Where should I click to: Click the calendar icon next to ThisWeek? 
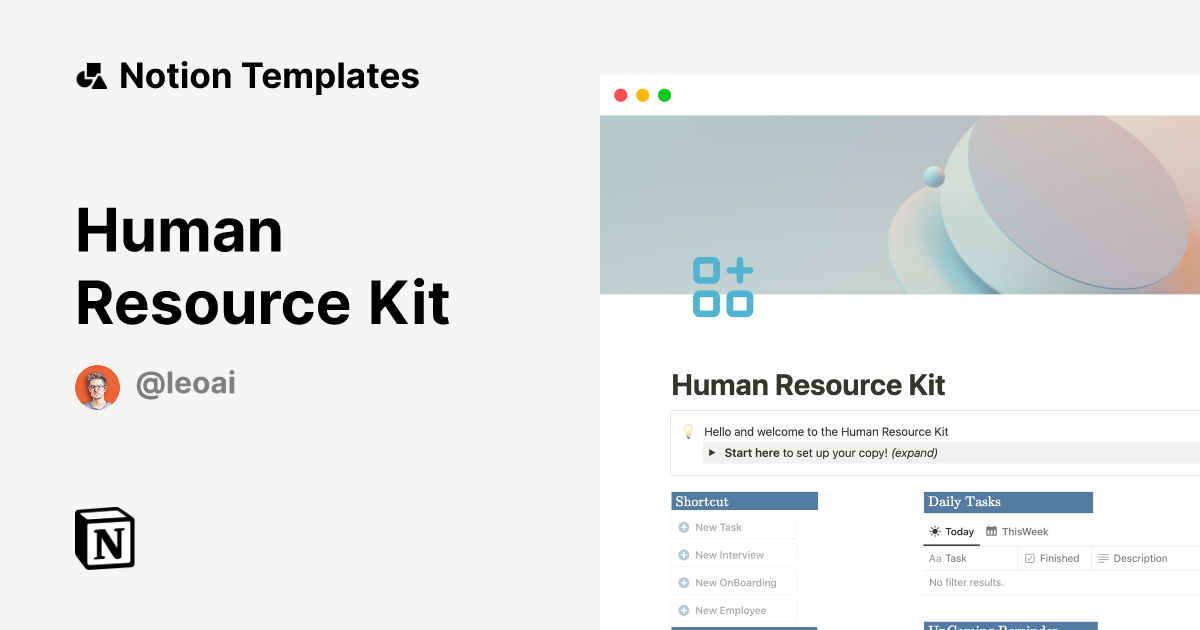click(x=993, y=531)
